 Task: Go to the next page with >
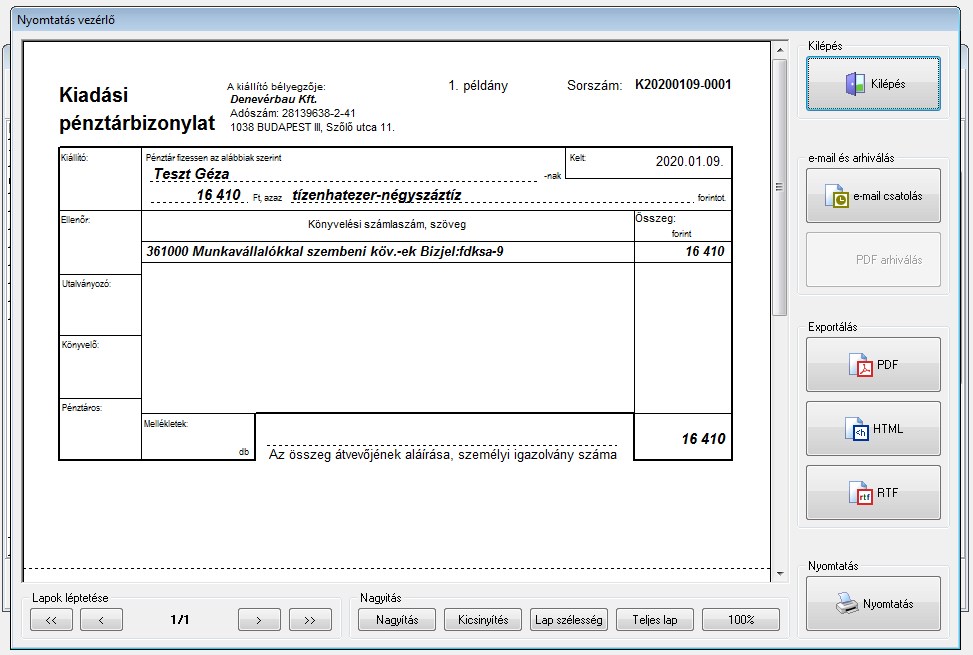pos(259,620)
